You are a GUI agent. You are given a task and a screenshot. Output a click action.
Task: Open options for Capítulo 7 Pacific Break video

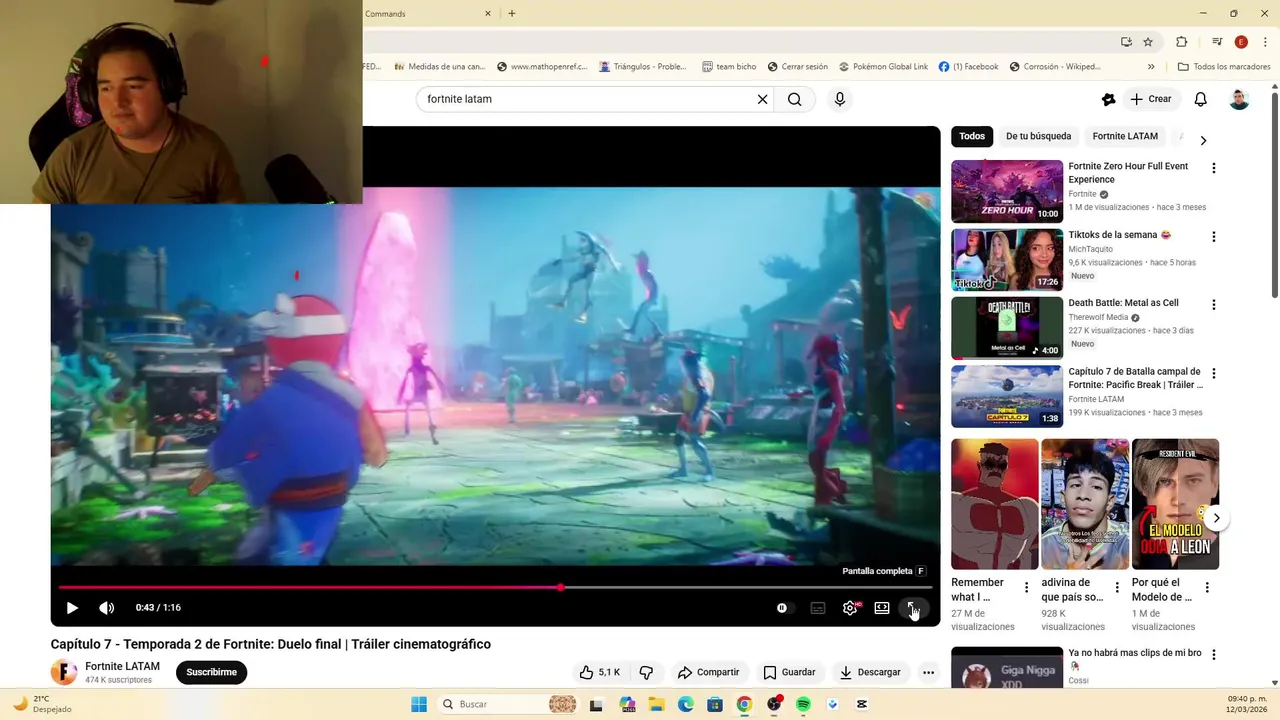[1214, 374]
